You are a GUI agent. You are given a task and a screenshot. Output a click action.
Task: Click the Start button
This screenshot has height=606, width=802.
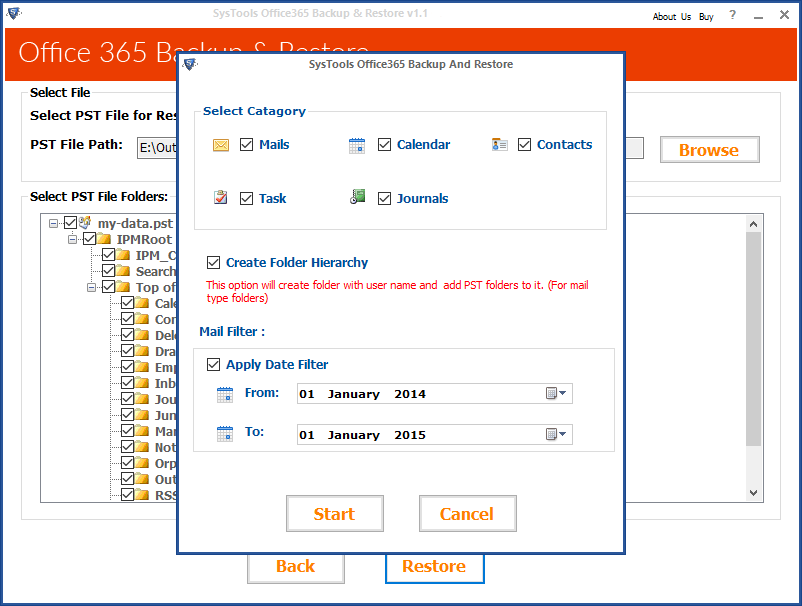[x=335, y=513]
